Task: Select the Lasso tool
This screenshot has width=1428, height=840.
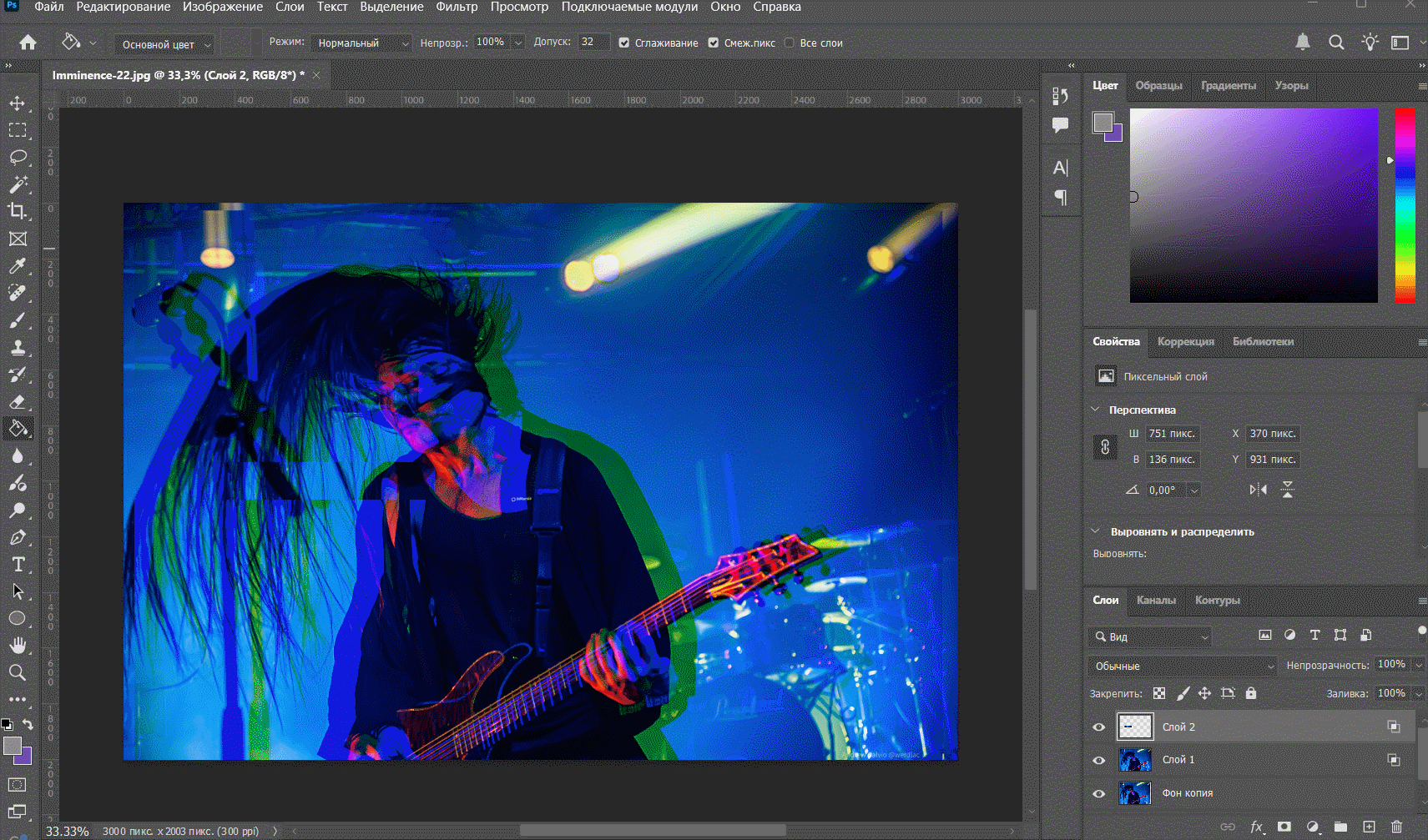Action: pos(18,158)
